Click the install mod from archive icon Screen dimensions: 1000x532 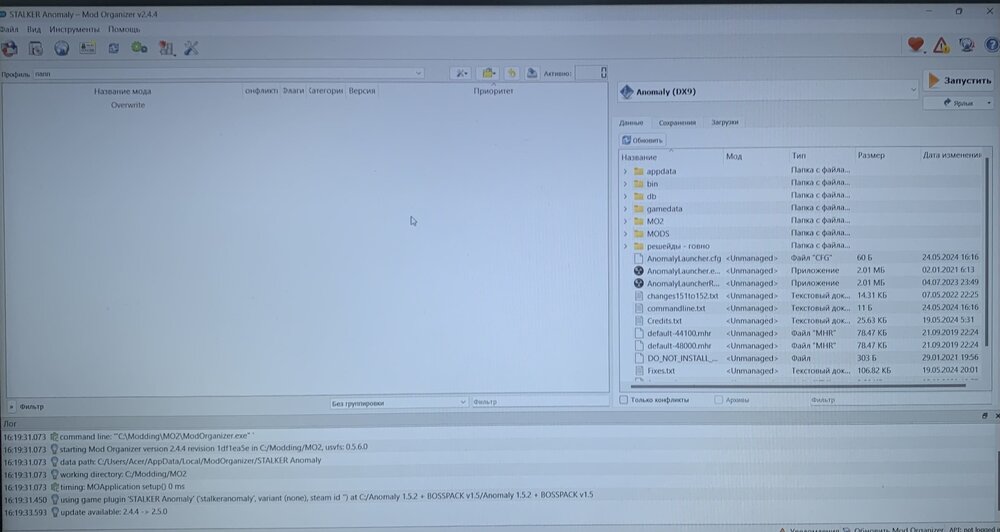pyautogui.click(x=36, y=48)
